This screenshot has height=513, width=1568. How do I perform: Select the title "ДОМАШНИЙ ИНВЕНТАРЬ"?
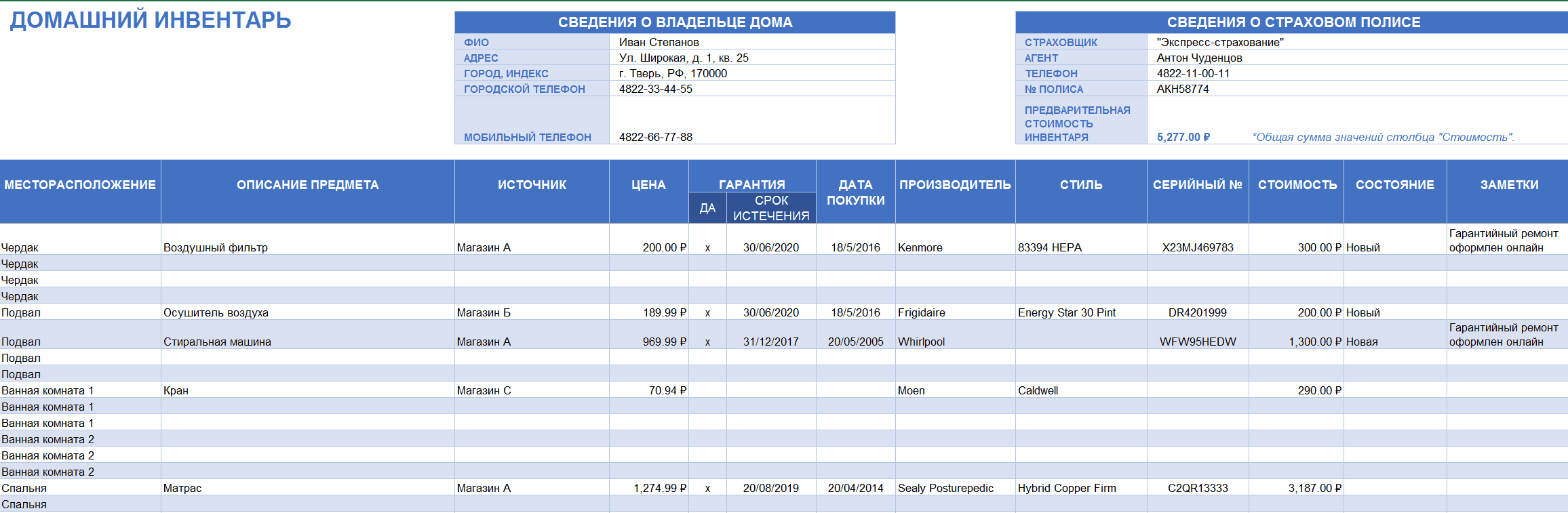coord(151,20)
